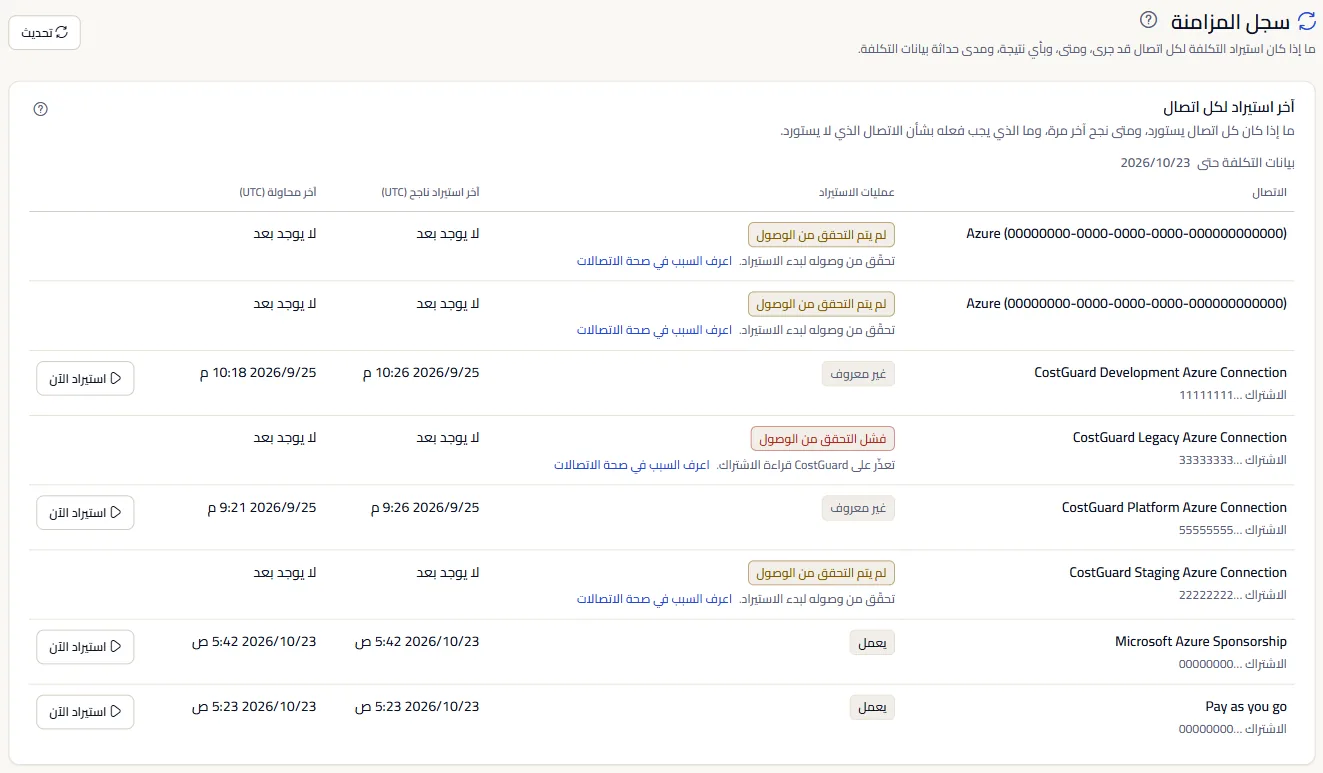
Task: Click the sync icon next to سجل المزامنة
Action: [1306, 21]
